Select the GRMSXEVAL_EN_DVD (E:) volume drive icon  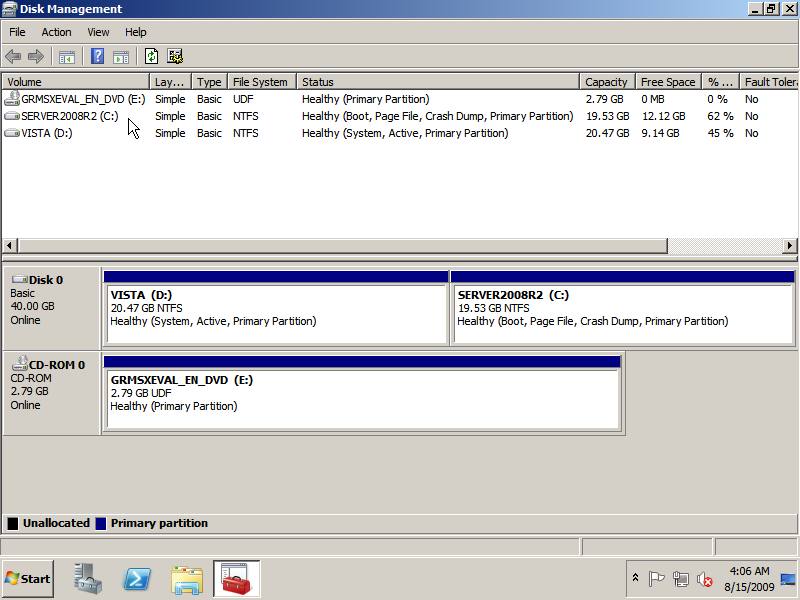click(12, 98)
